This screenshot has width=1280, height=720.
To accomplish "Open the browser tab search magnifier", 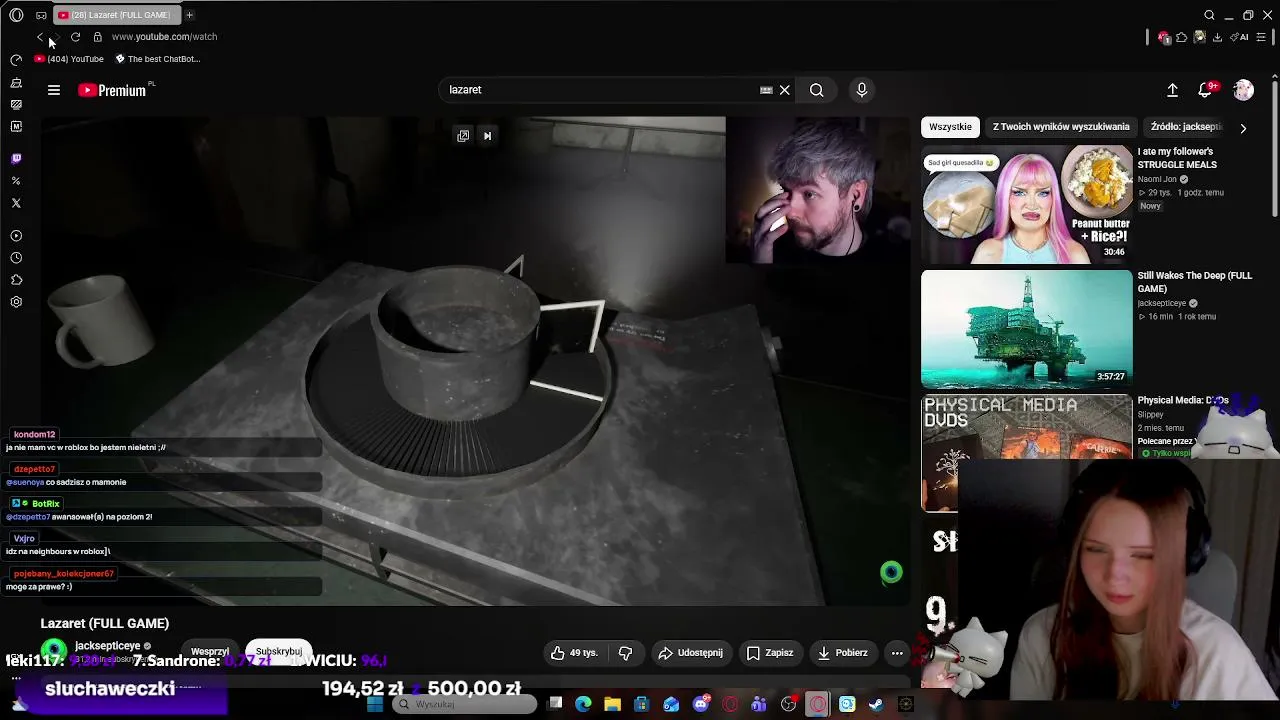I will [1209, 15].
